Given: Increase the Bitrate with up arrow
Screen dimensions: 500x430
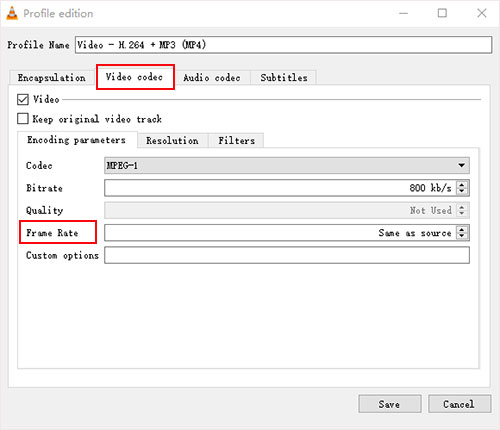Looking at the screenshot, I should [x=462, y=184].
